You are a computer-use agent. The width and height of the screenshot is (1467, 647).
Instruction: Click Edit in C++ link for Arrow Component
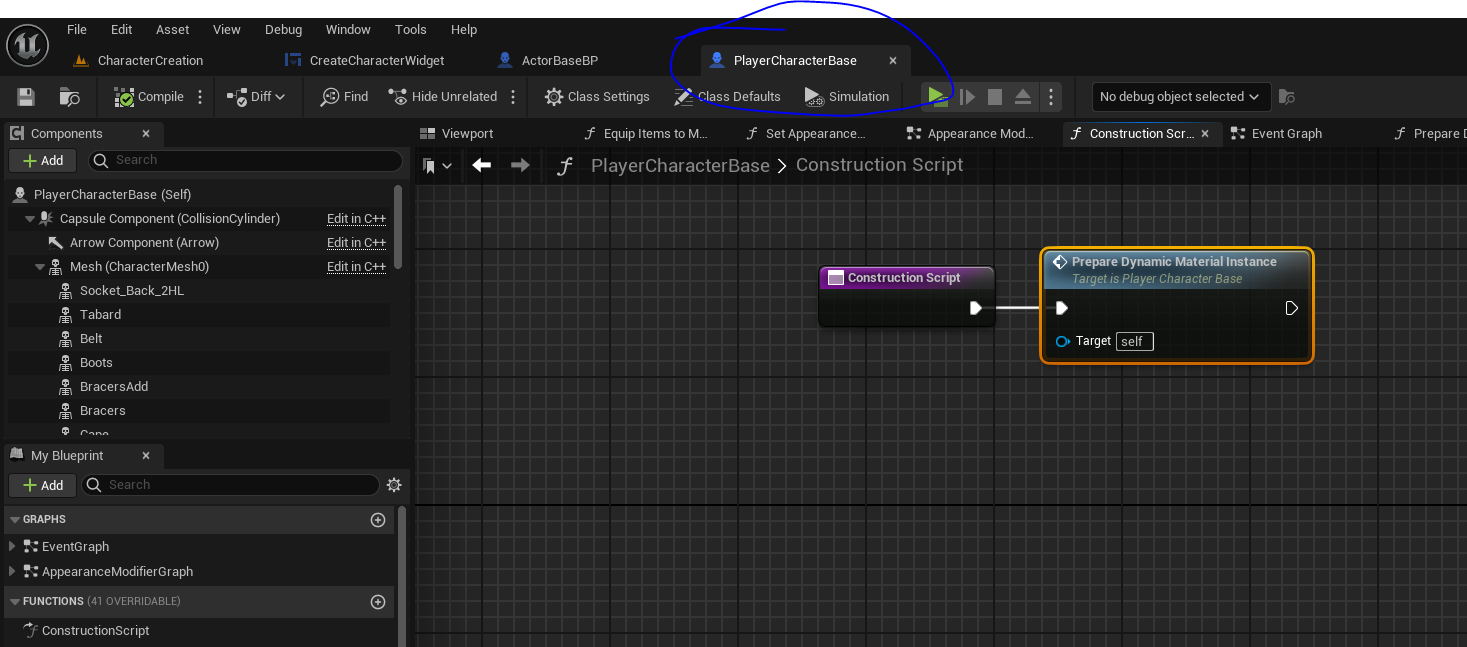pyautogui.click(x=356, y=243)
